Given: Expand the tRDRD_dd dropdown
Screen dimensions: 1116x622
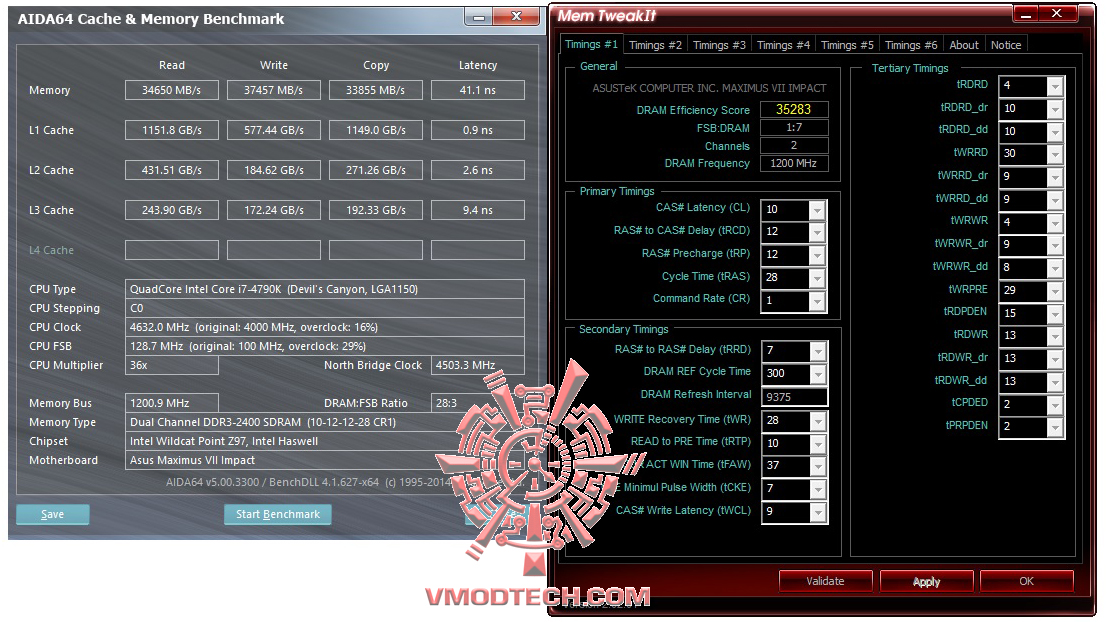Looking at the screenshot, I should point(1055,132).
